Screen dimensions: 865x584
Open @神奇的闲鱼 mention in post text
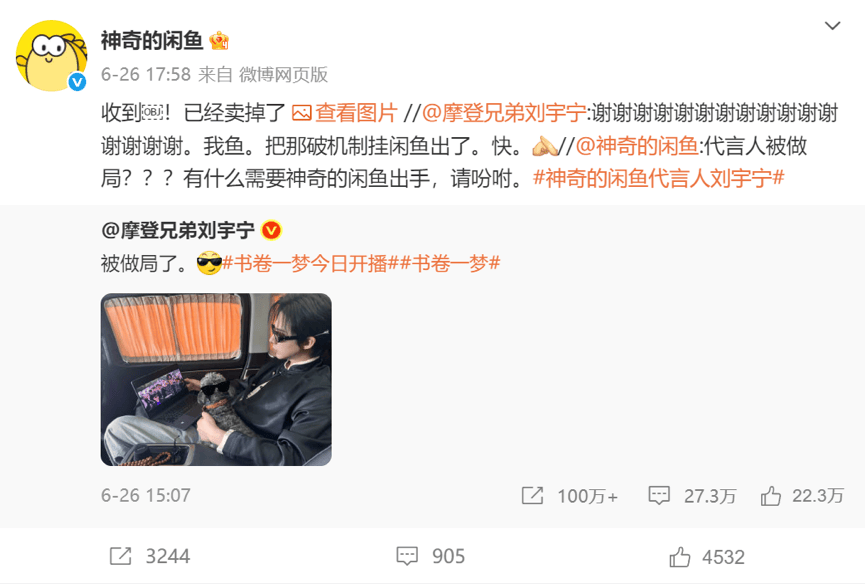[637, 146]
